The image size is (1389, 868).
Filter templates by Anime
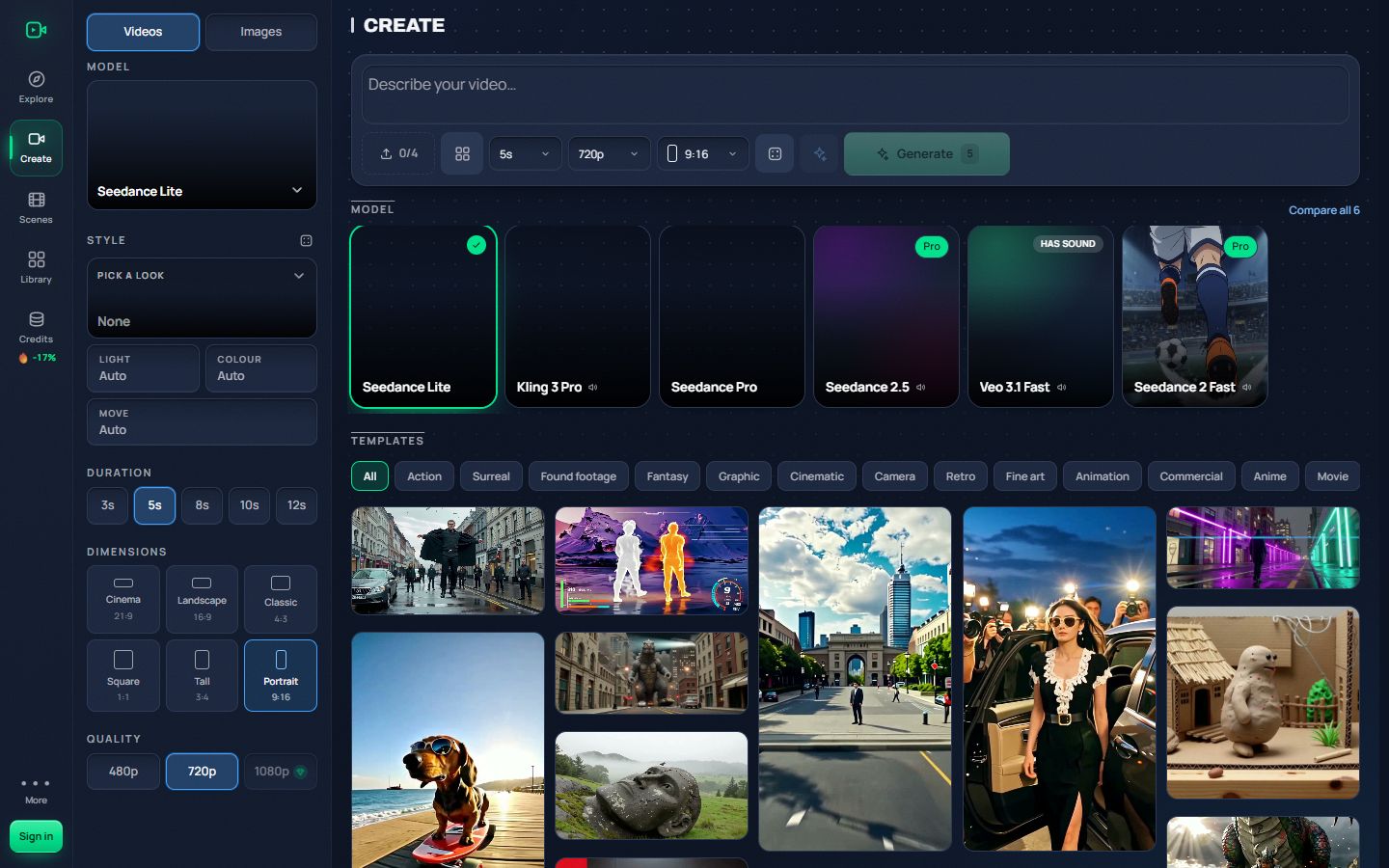pos(1269,476)
